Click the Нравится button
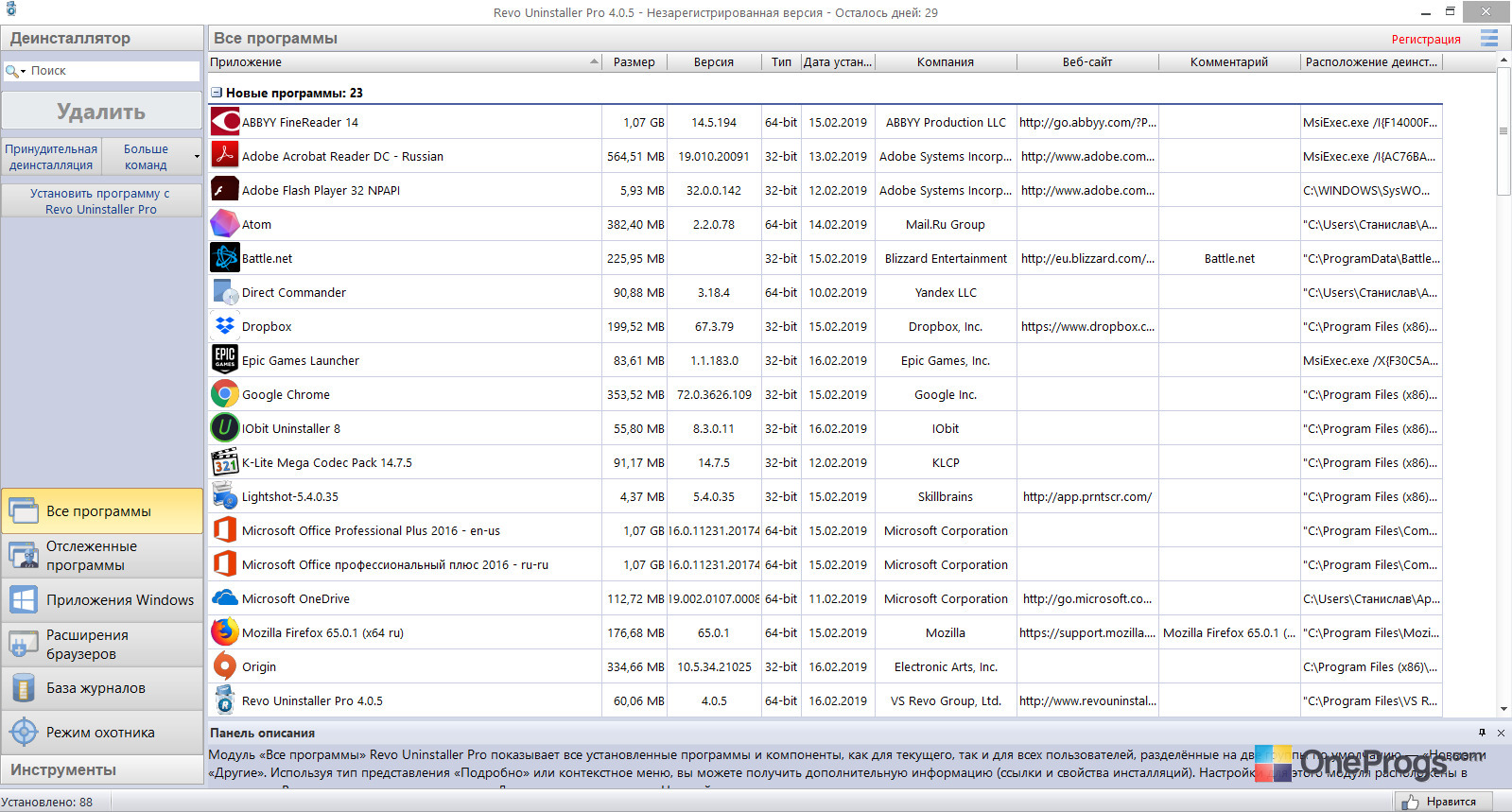 (x=1443, y=802)
